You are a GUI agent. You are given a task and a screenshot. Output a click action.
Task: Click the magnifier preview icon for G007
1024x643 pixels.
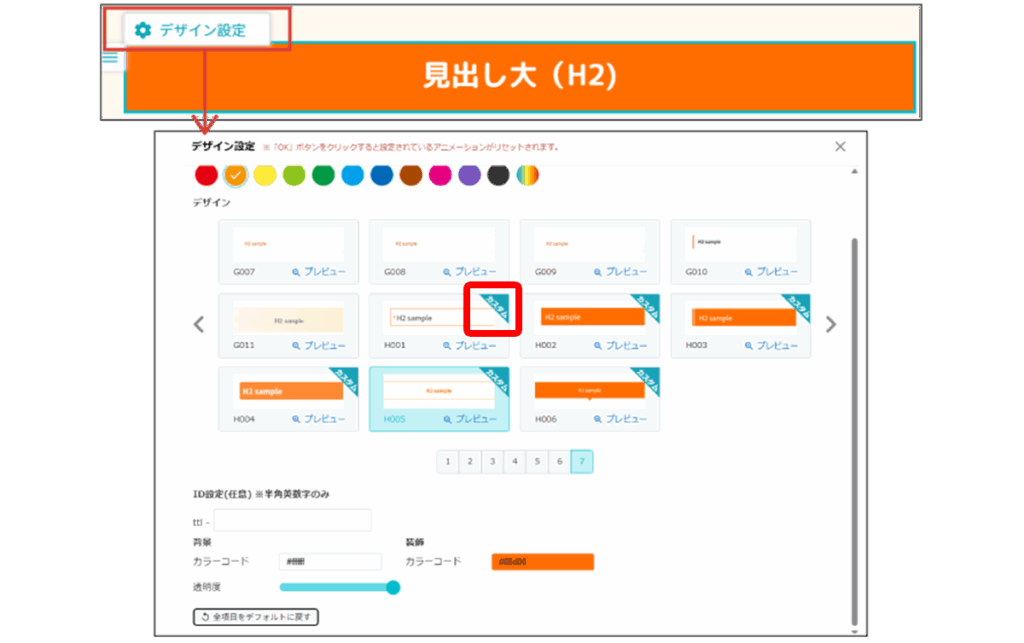[296, 272]
